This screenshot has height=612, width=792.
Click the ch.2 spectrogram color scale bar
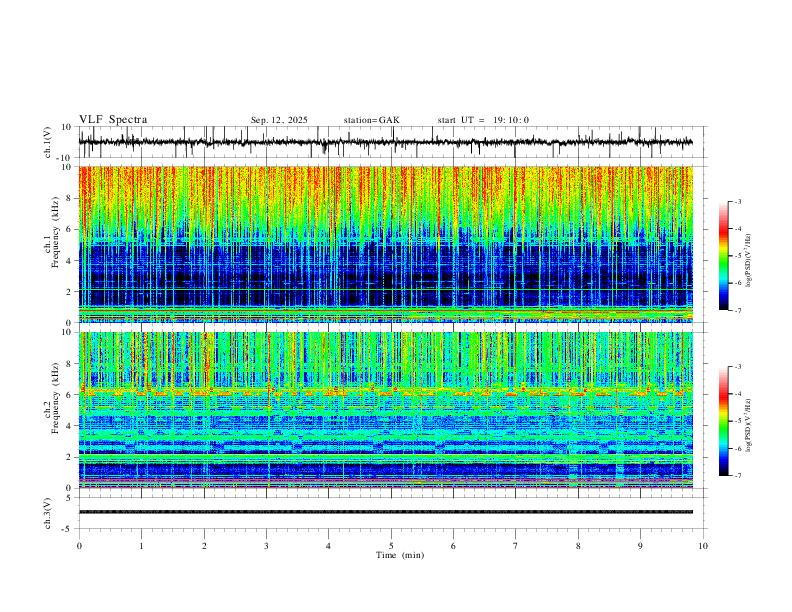tap(723, 421)
